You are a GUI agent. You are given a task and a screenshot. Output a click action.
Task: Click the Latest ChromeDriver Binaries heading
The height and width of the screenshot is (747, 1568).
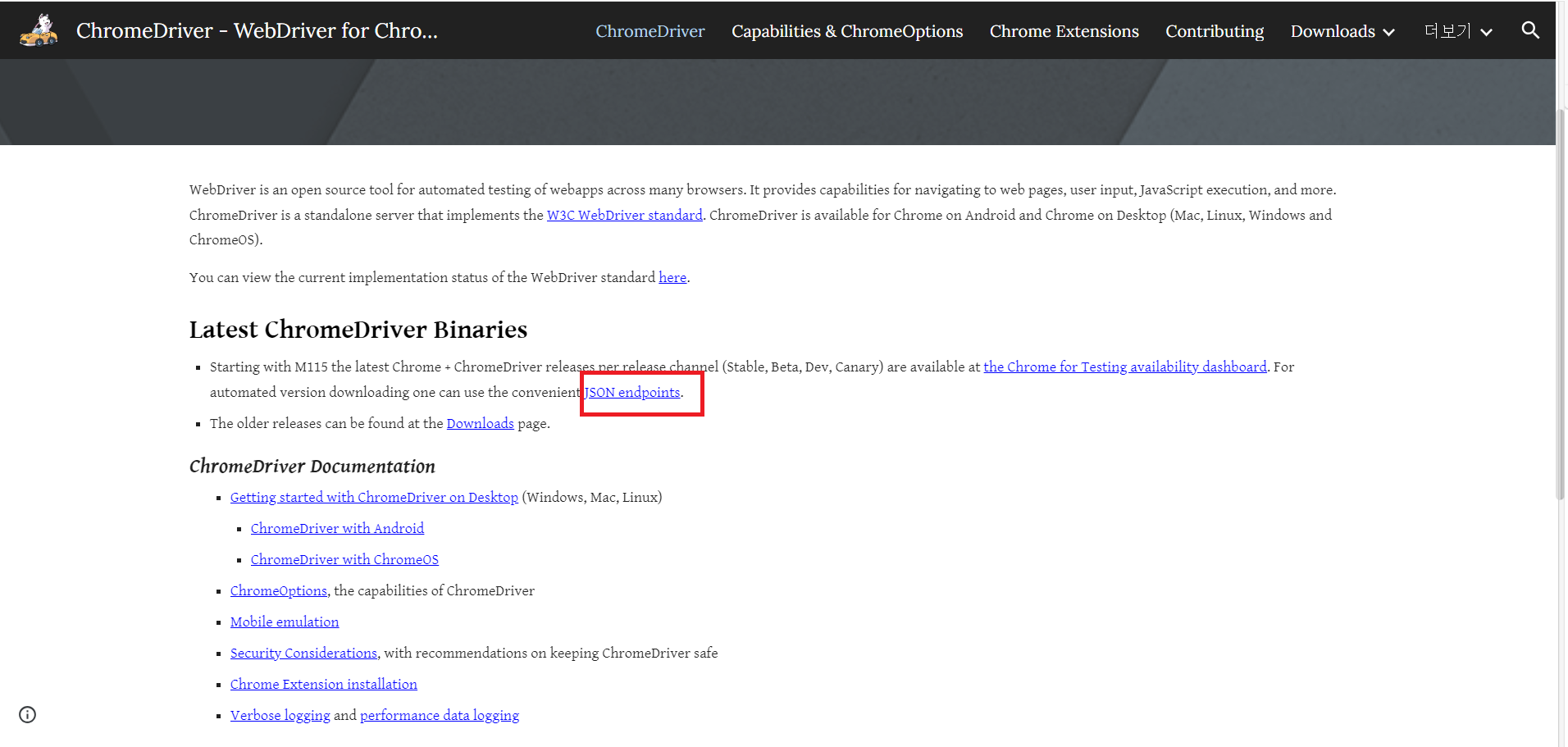358,330
